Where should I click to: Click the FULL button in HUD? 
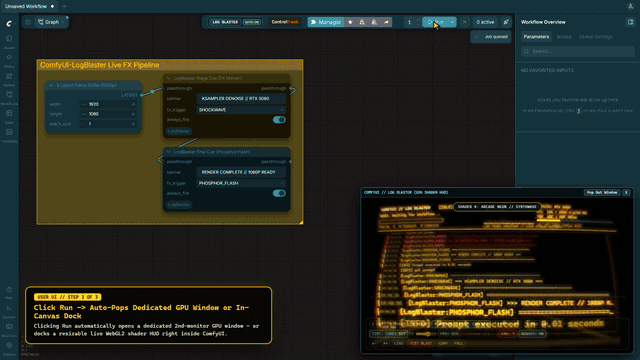click(x=459, y=344)
